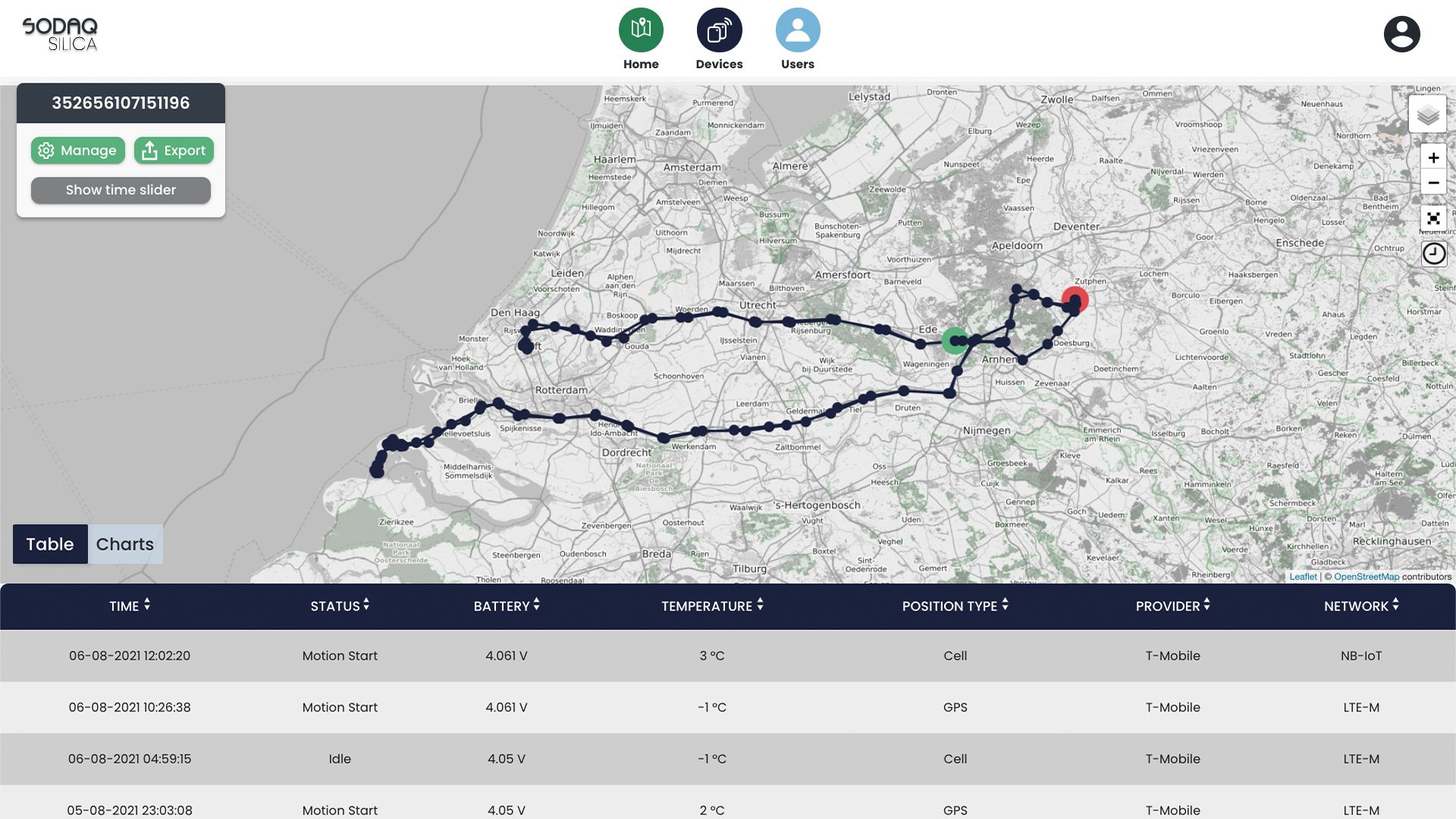The width and height of the screenshot is (1456, 819).
Task: Sort table by TIME column
Action: tap(130, 606)
